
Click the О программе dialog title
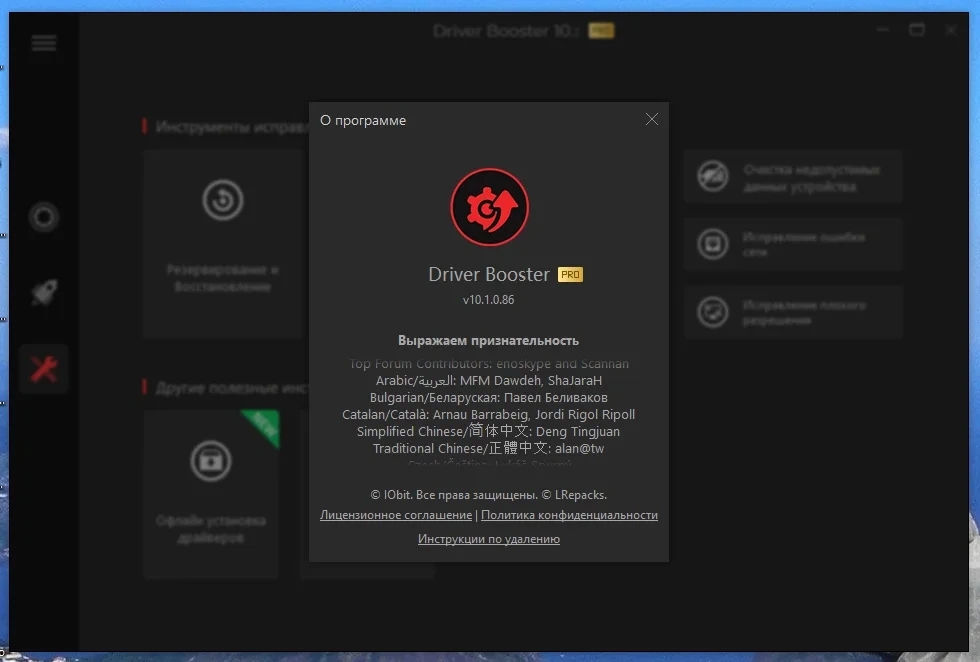pos(363,120)
